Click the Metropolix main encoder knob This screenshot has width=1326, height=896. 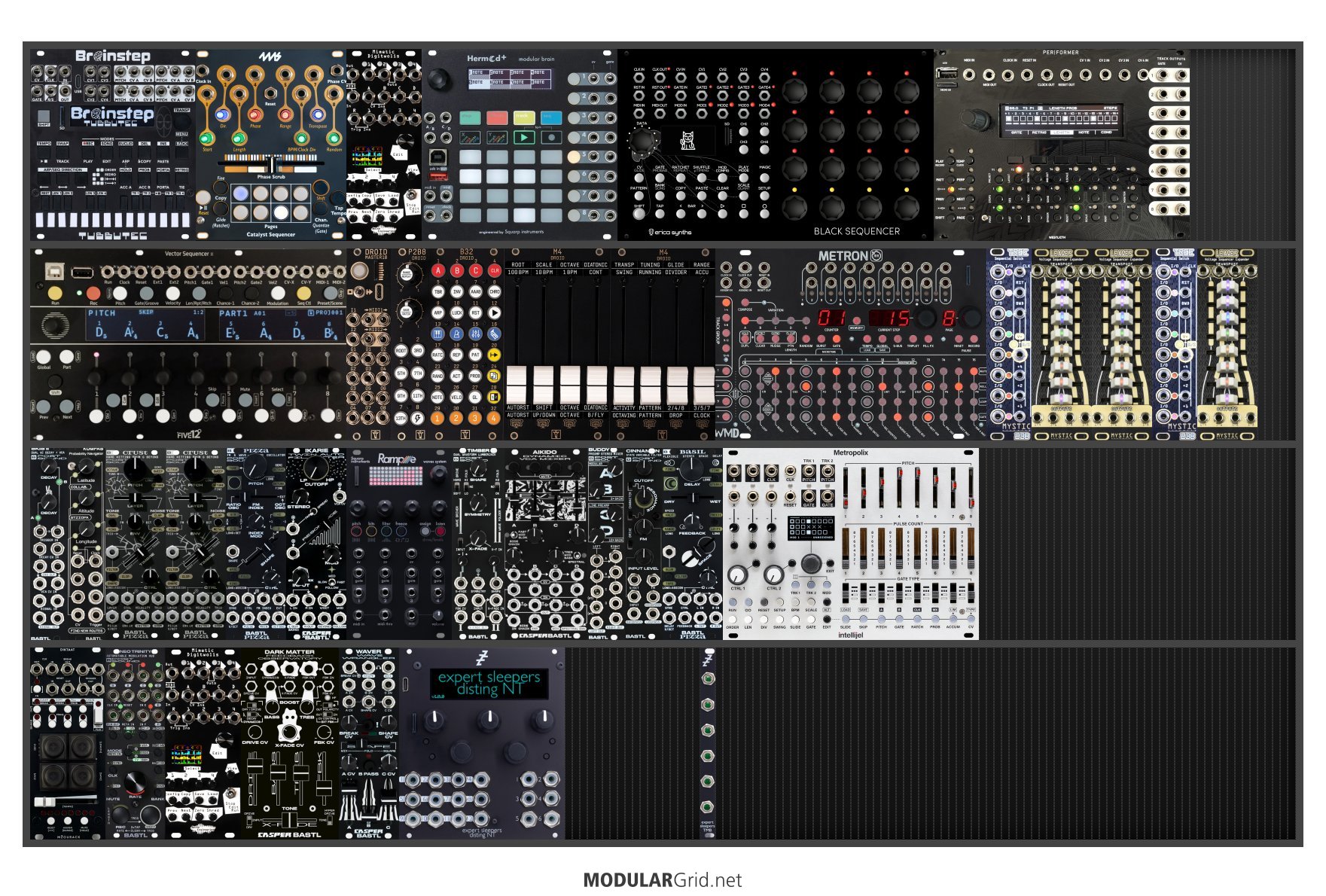pos(810,564)
